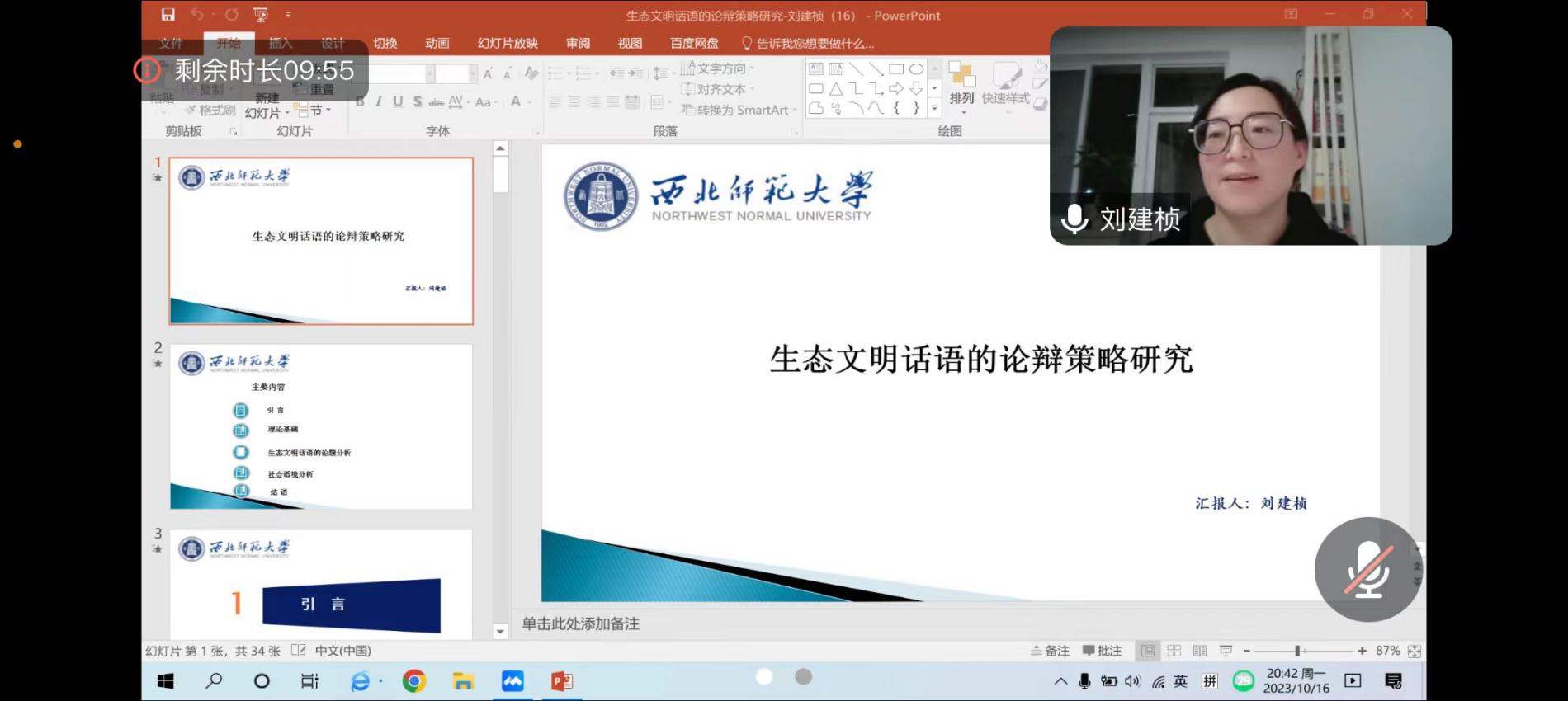Click the Comments (批注) status bar icon
Viewport: 1568px width, 701px height.
1102,651
